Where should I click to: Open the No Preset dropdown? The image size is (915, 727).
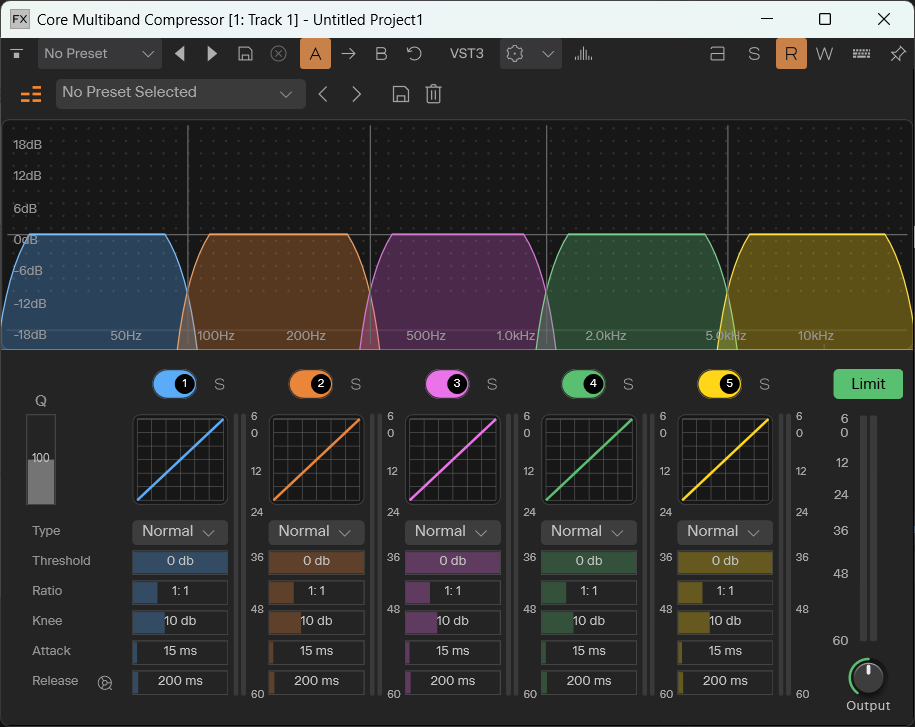(x=99, y=54)
